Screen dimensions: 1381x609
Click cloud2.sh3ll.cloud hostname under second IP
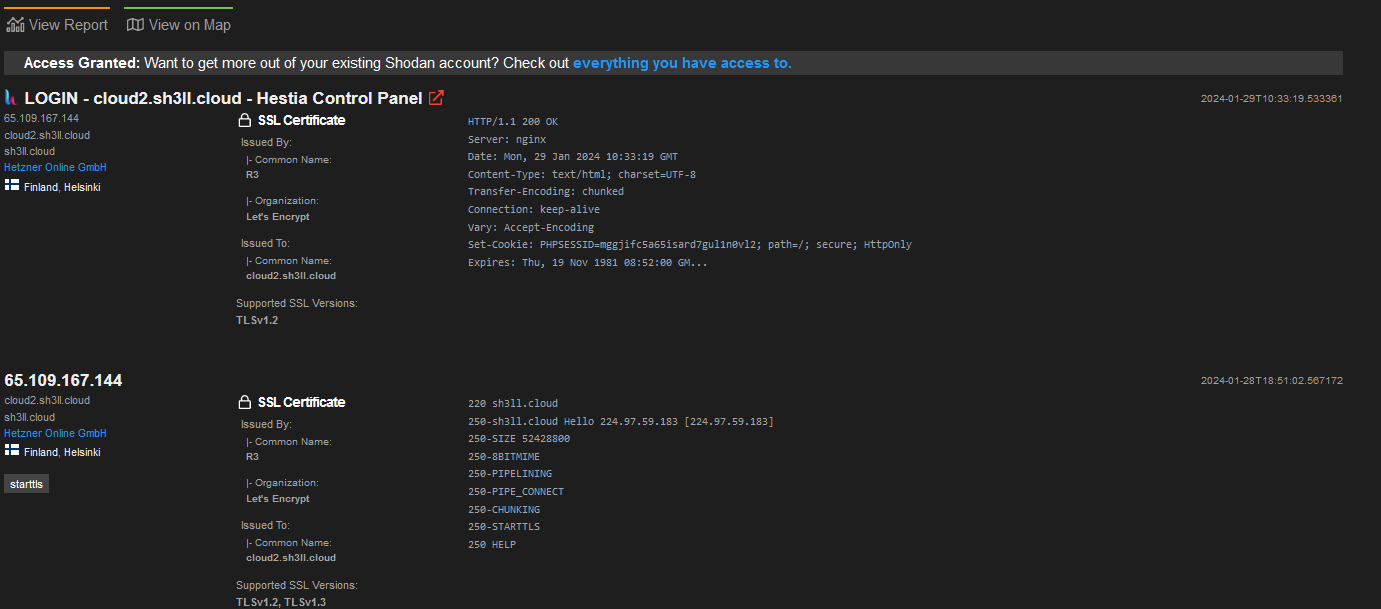47,400
